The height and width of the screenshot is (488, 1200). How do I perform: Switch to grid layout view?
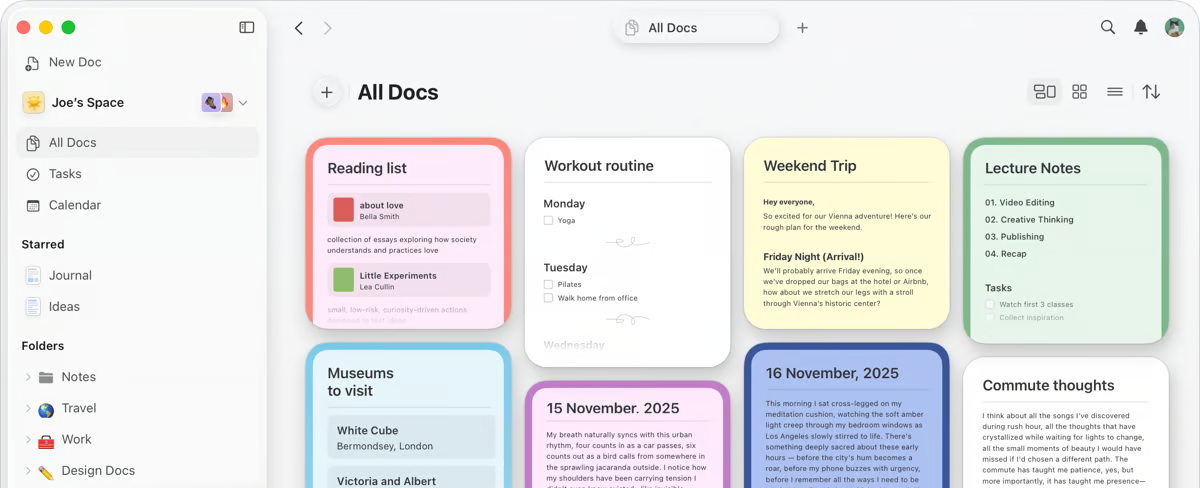coord(1080,92)
